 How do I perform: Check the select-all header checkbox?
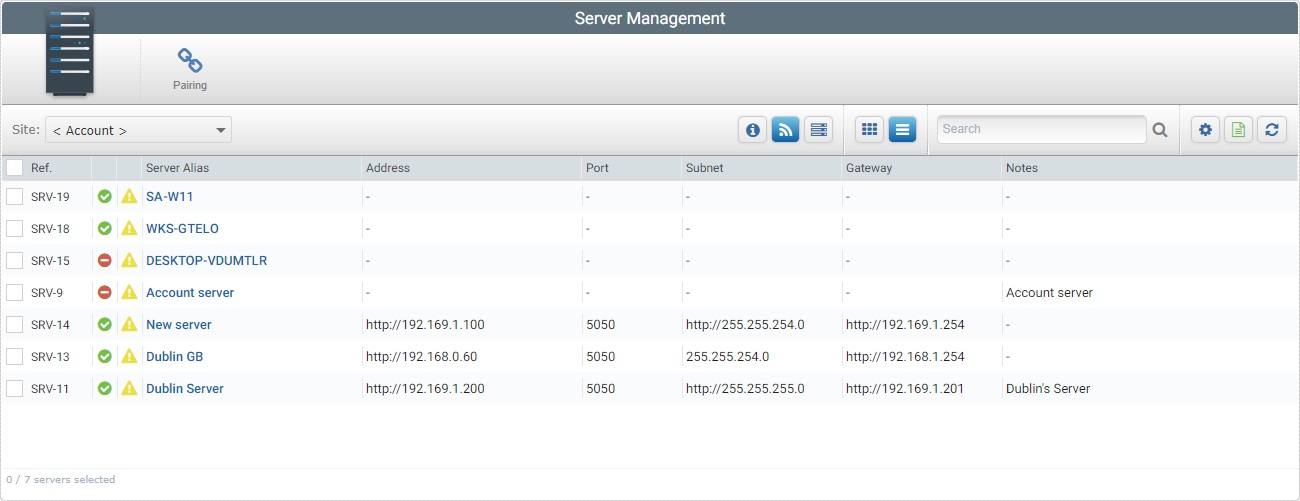(14, 168)
